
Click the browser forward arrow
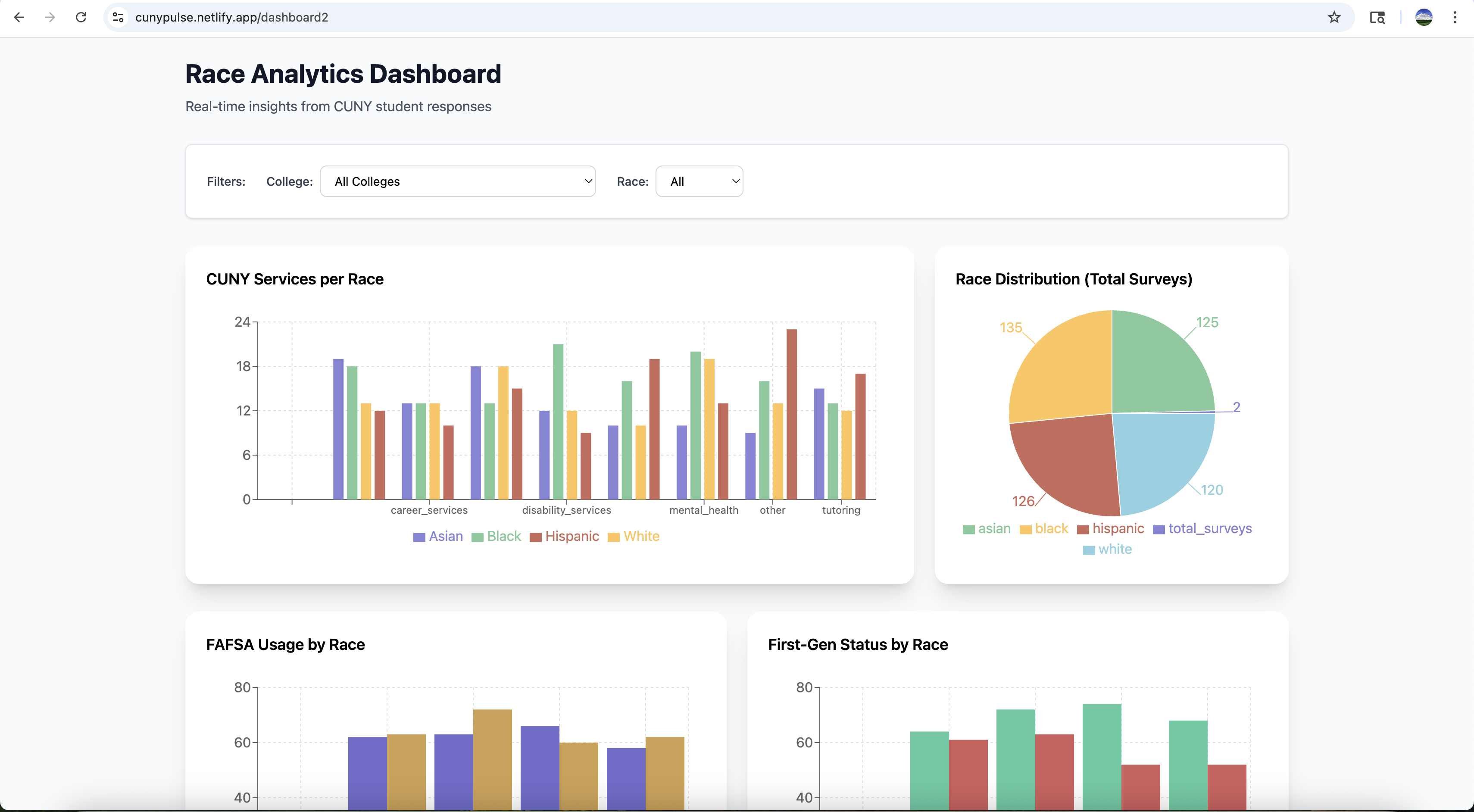tap(50, 17)
